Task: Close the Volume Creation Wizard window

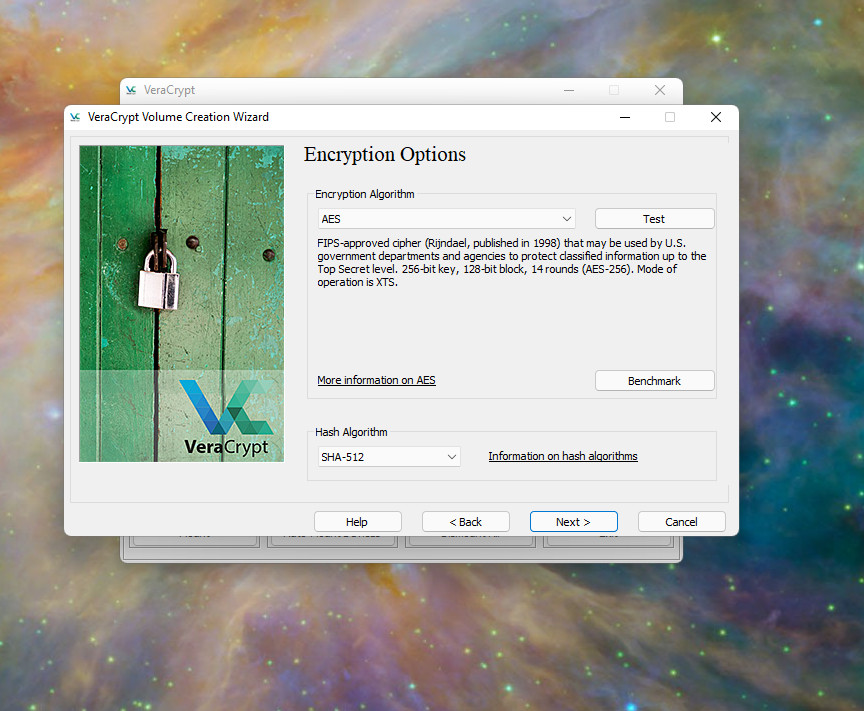Action: click(716, 117)
